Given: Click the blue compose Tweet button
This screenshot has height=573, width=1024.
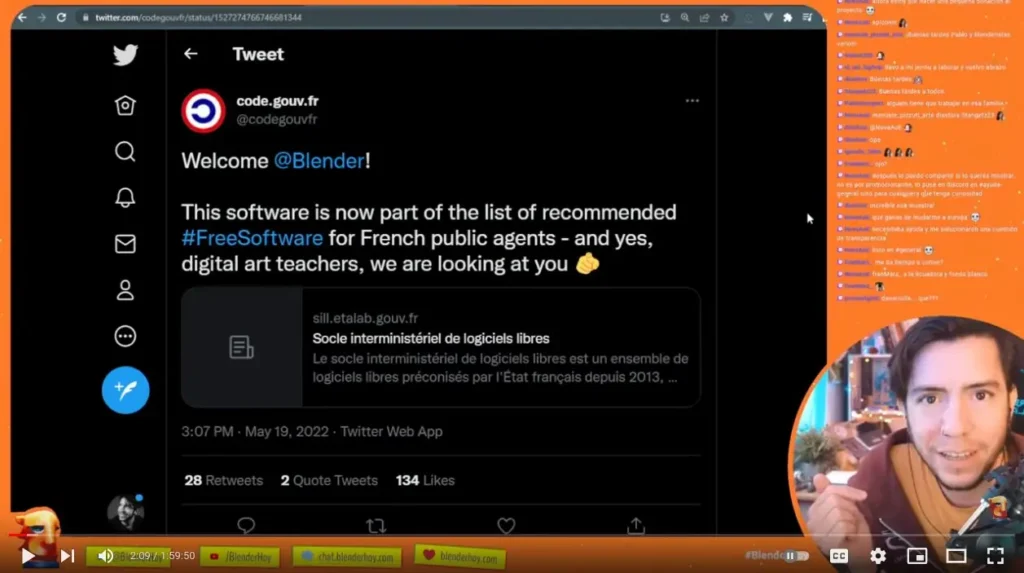Looking at the screenshot, I should (125, 390).
